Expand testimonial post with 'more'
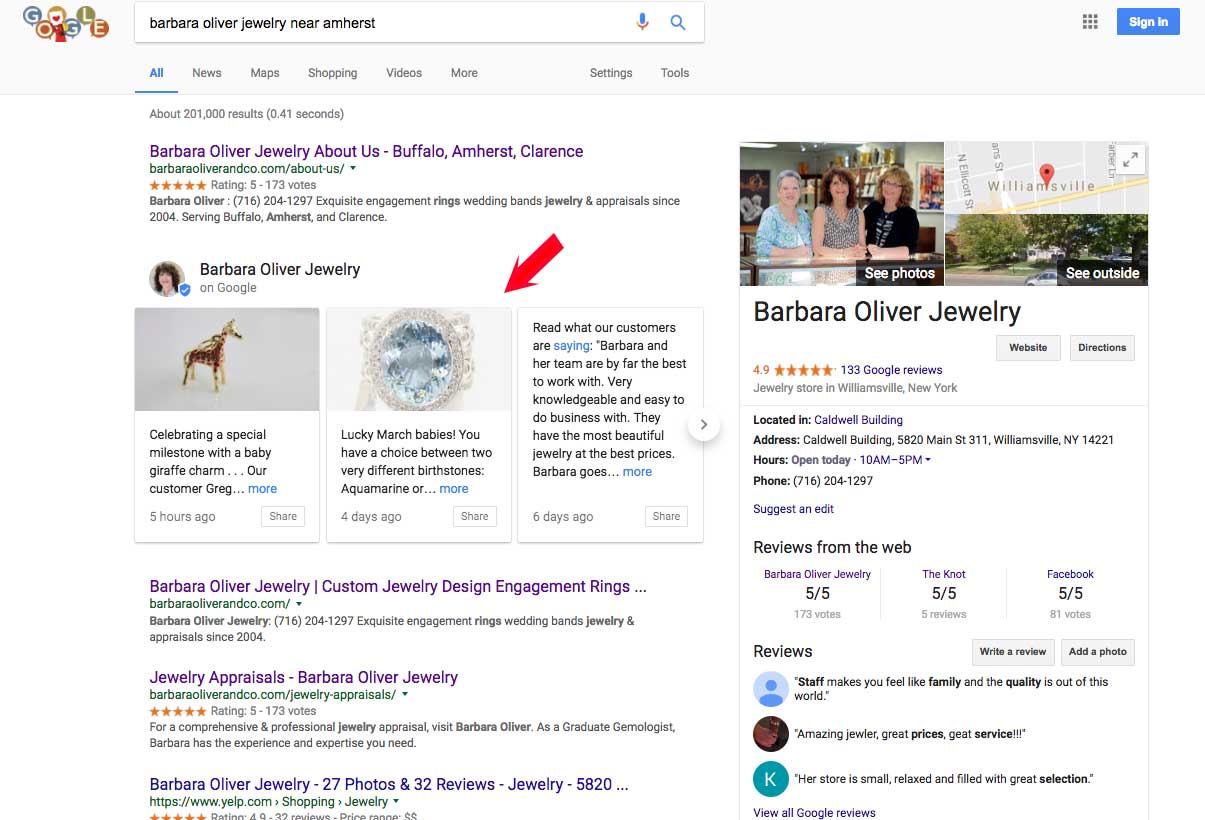 [637, 472]
